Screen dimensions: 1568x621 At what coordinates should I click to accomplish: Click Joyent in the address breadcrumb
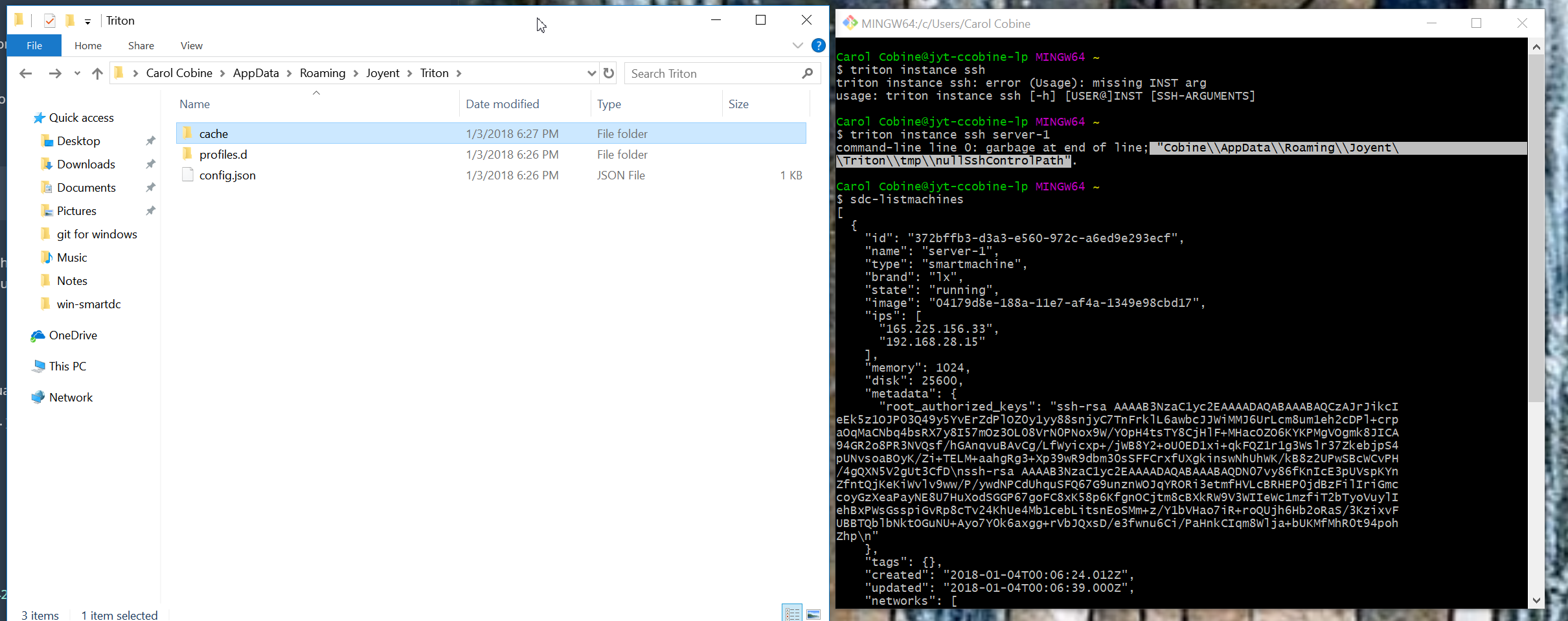point(383,73)
